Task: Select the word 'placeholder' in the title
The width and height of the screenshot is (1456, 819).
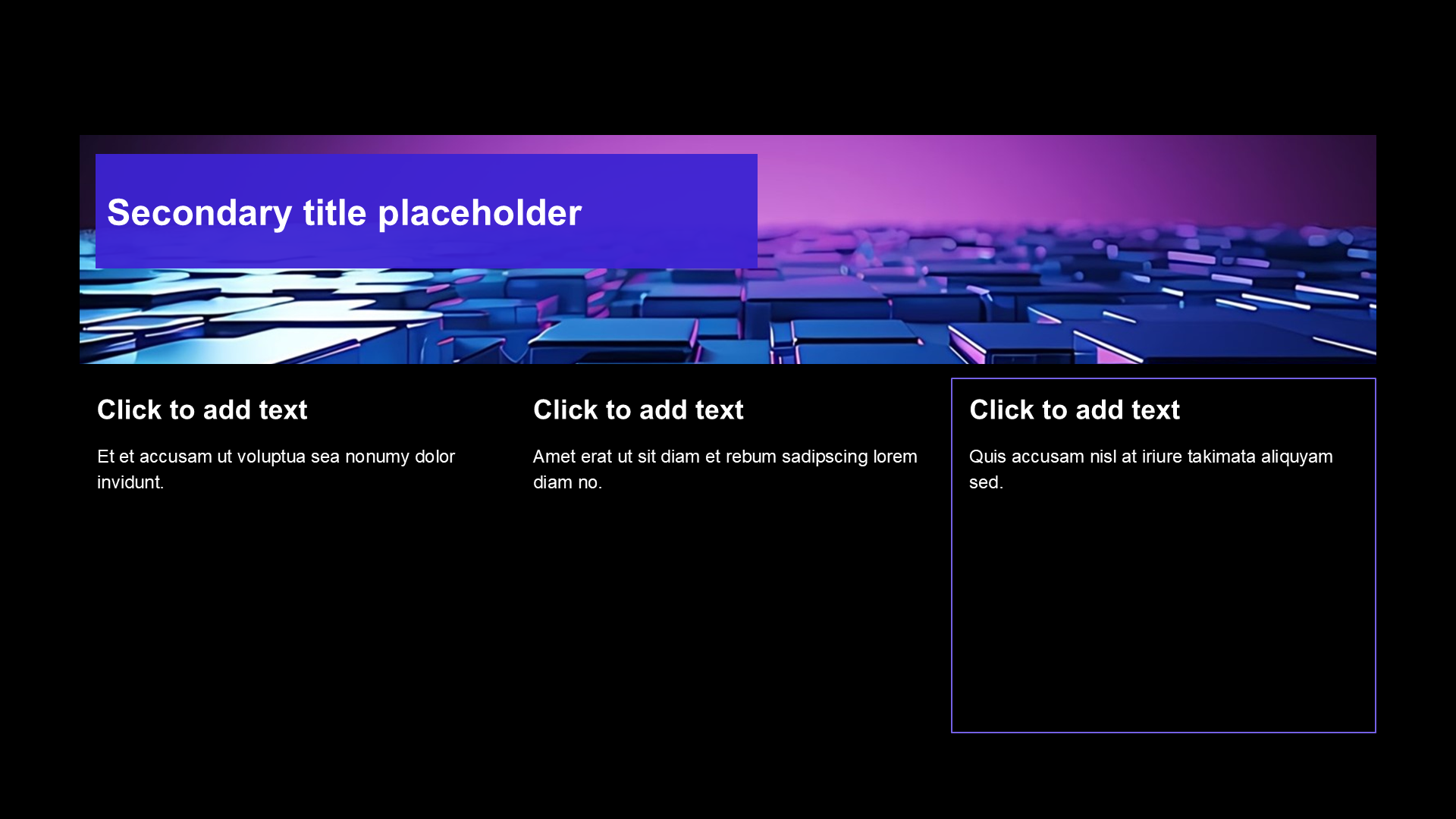Action: pos(479,213)
